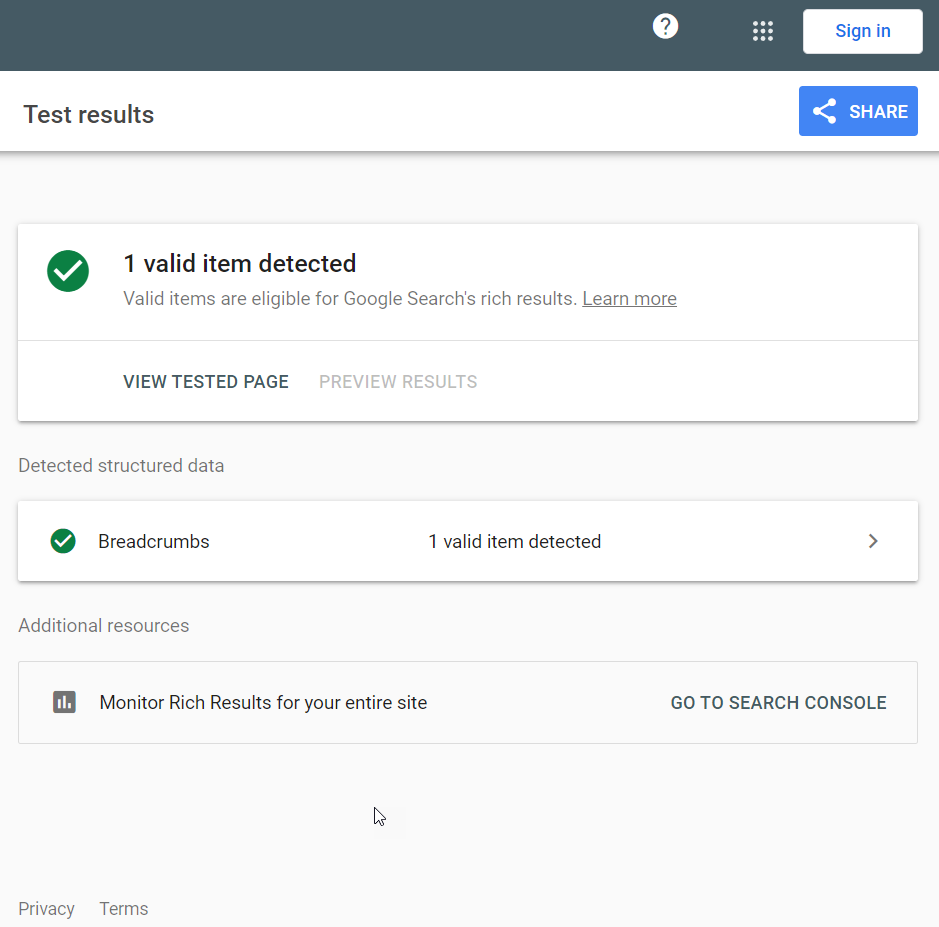Click the "Additional resources" section label
939x927 pixels.
(103, 626)
